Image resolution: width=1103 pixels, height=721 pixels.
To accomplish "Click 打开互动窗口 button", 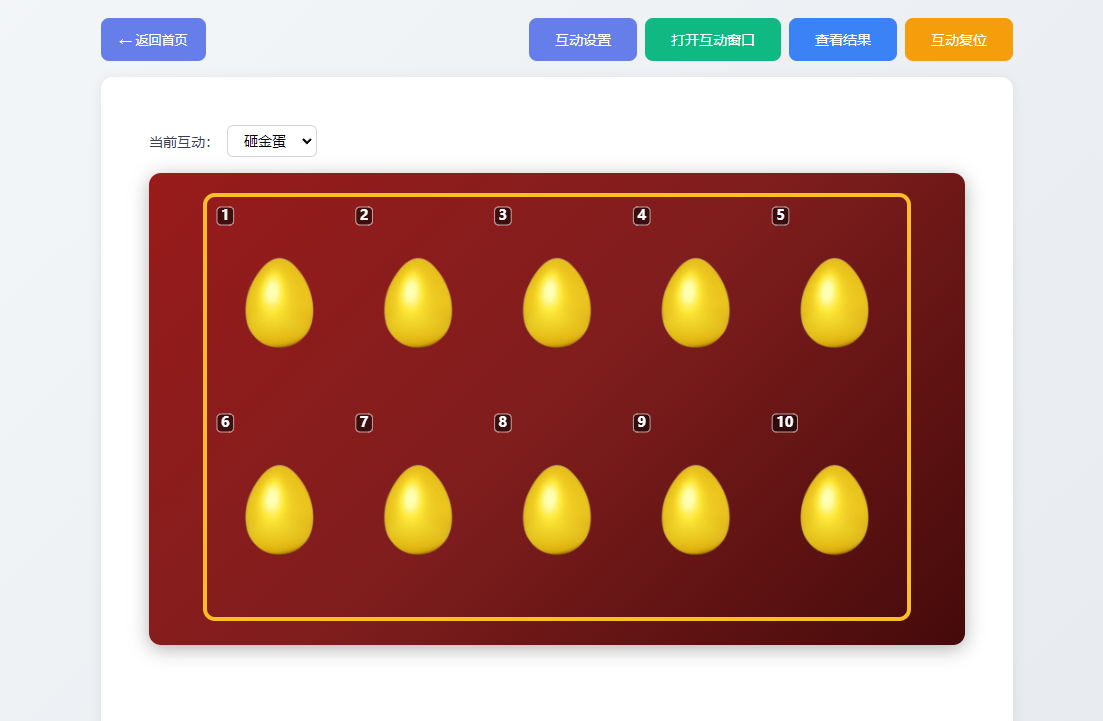I will click(x=713, y=40).
